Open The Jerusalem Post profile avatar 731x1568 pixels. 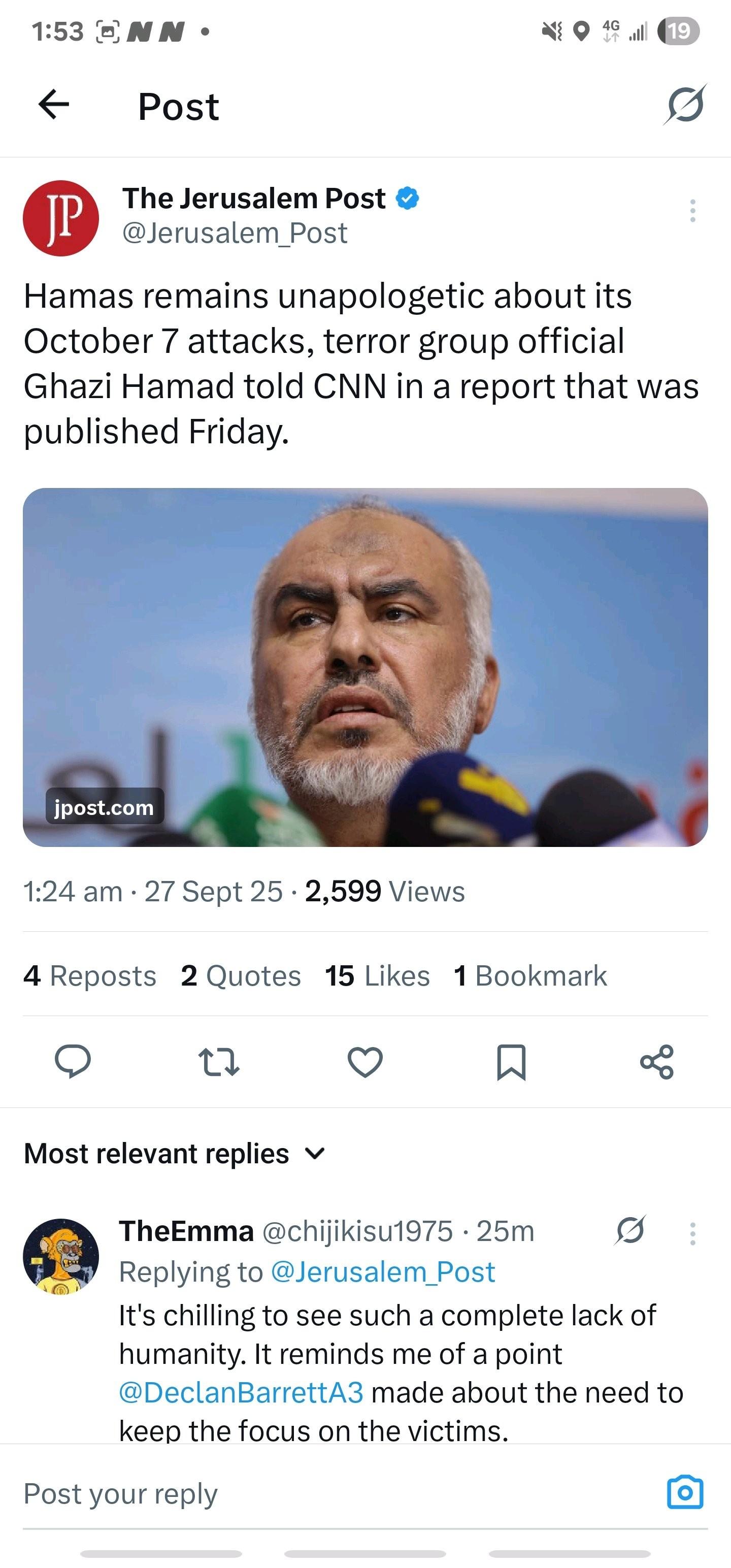tap(61, 218)
